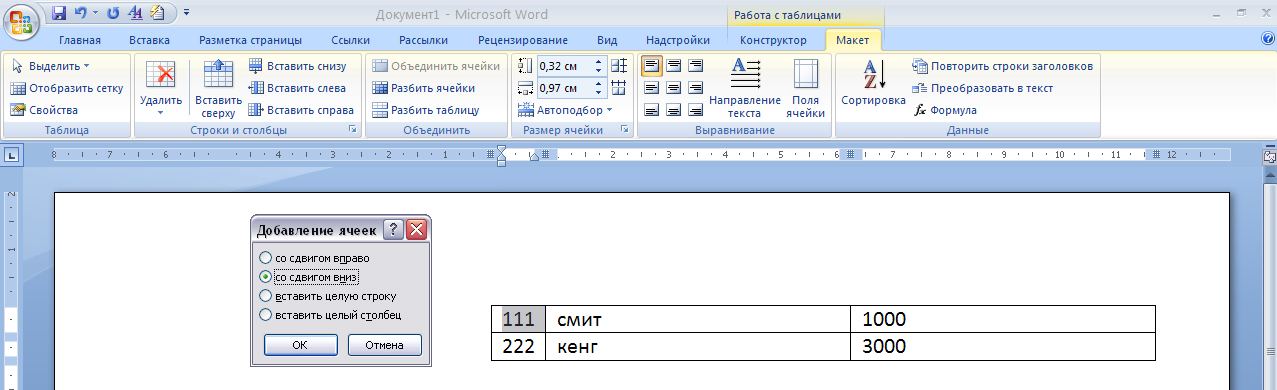1277x390 pixels.
Task: Select со сдвигом вниз option
Action: pyautogui.click(x=308, y=277)
